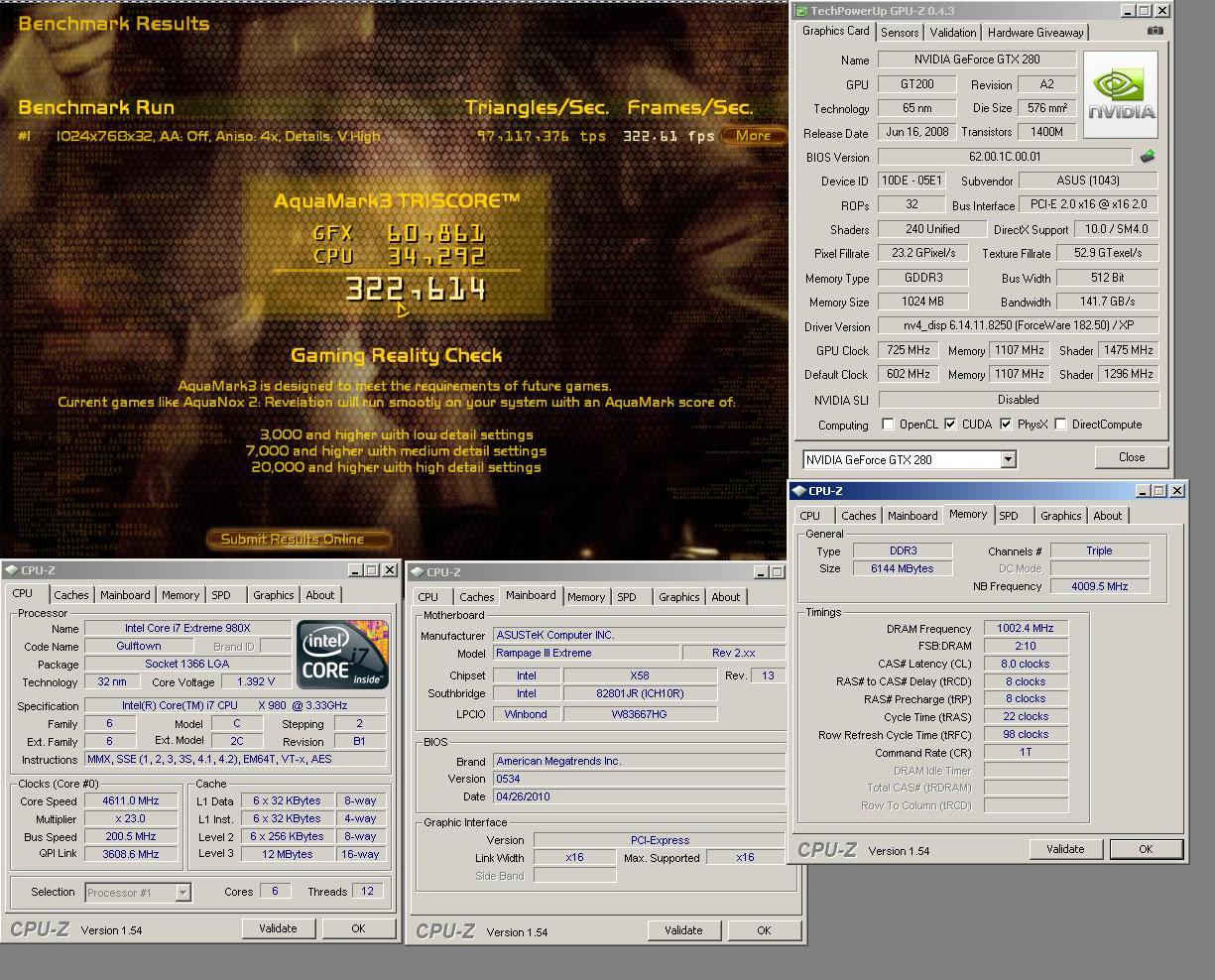Click OK in CPU-Z Mainboard window
This screenshot has width=1215, height=980.
(764, 930)
